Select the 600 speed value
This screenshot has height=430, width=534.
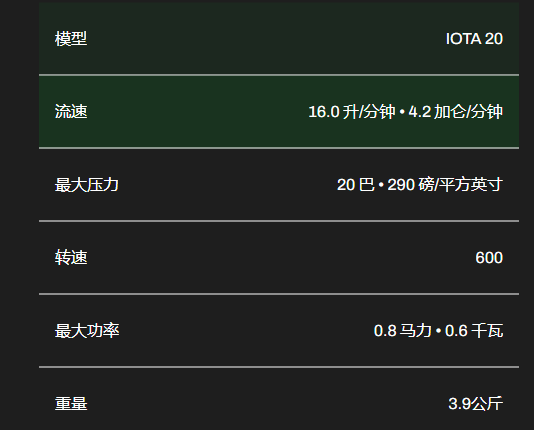tap(489, 258)
